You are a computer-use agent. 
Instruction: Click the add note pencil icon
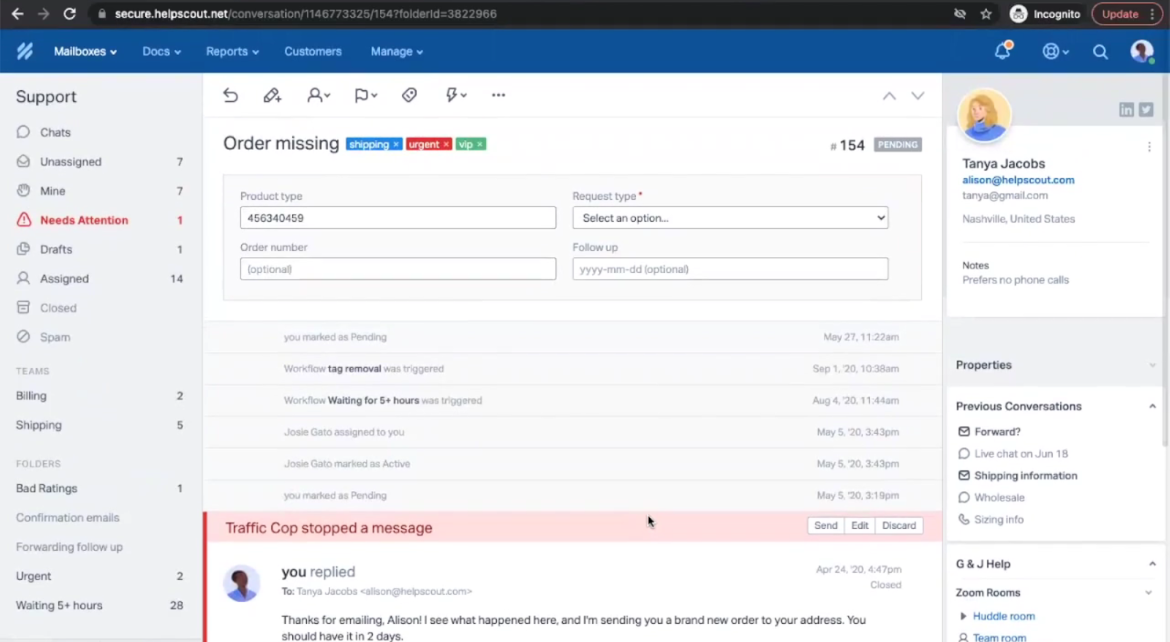(x=272, y=95)
